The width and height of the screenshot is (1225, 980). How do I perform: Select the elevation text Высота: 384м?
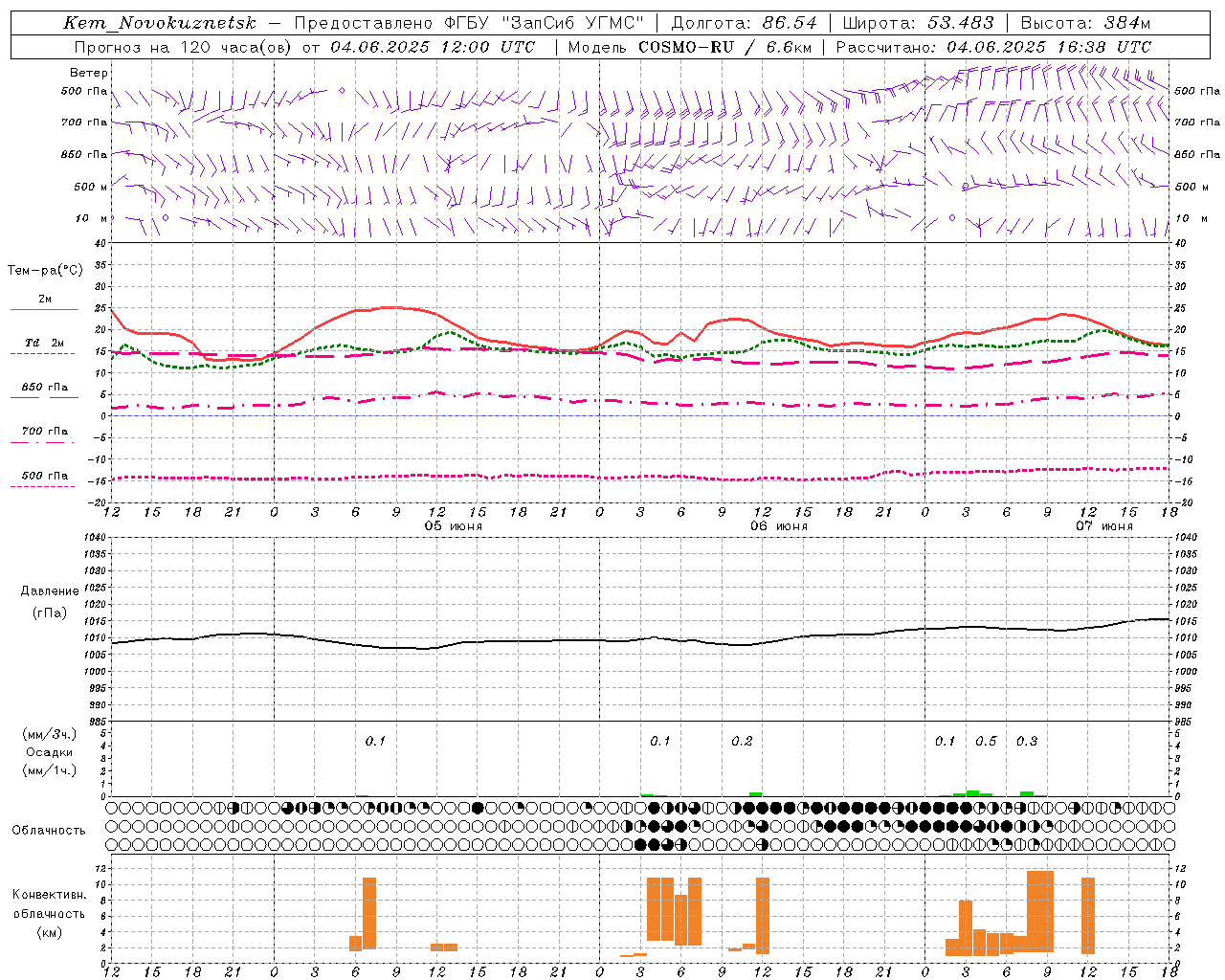1086,23
